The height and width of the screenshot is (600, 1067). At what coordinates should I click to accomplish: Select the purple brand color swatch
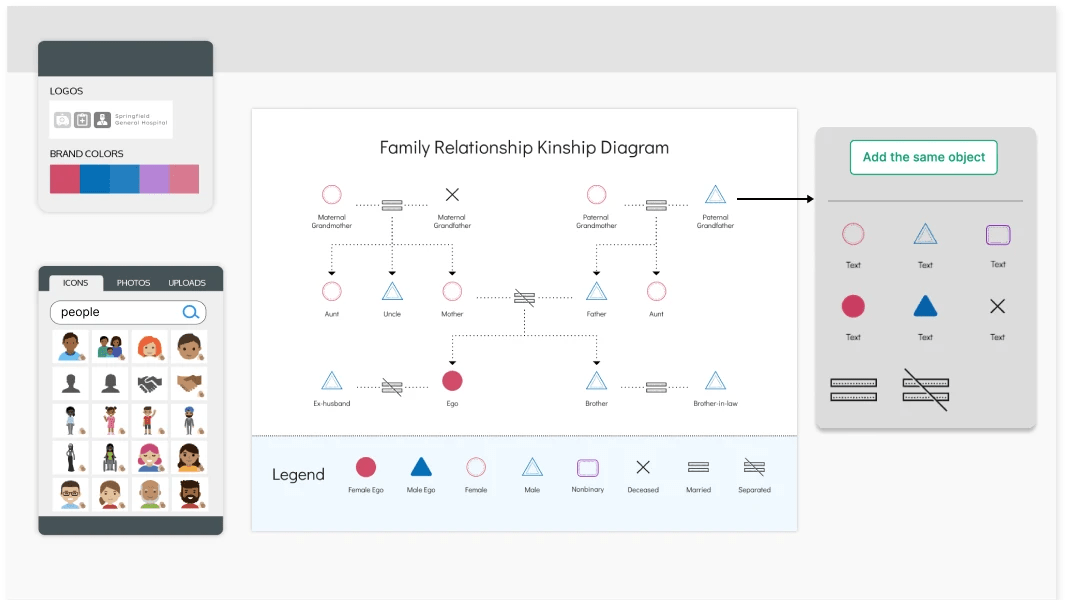pyautogui.click(x=155, y=178)
